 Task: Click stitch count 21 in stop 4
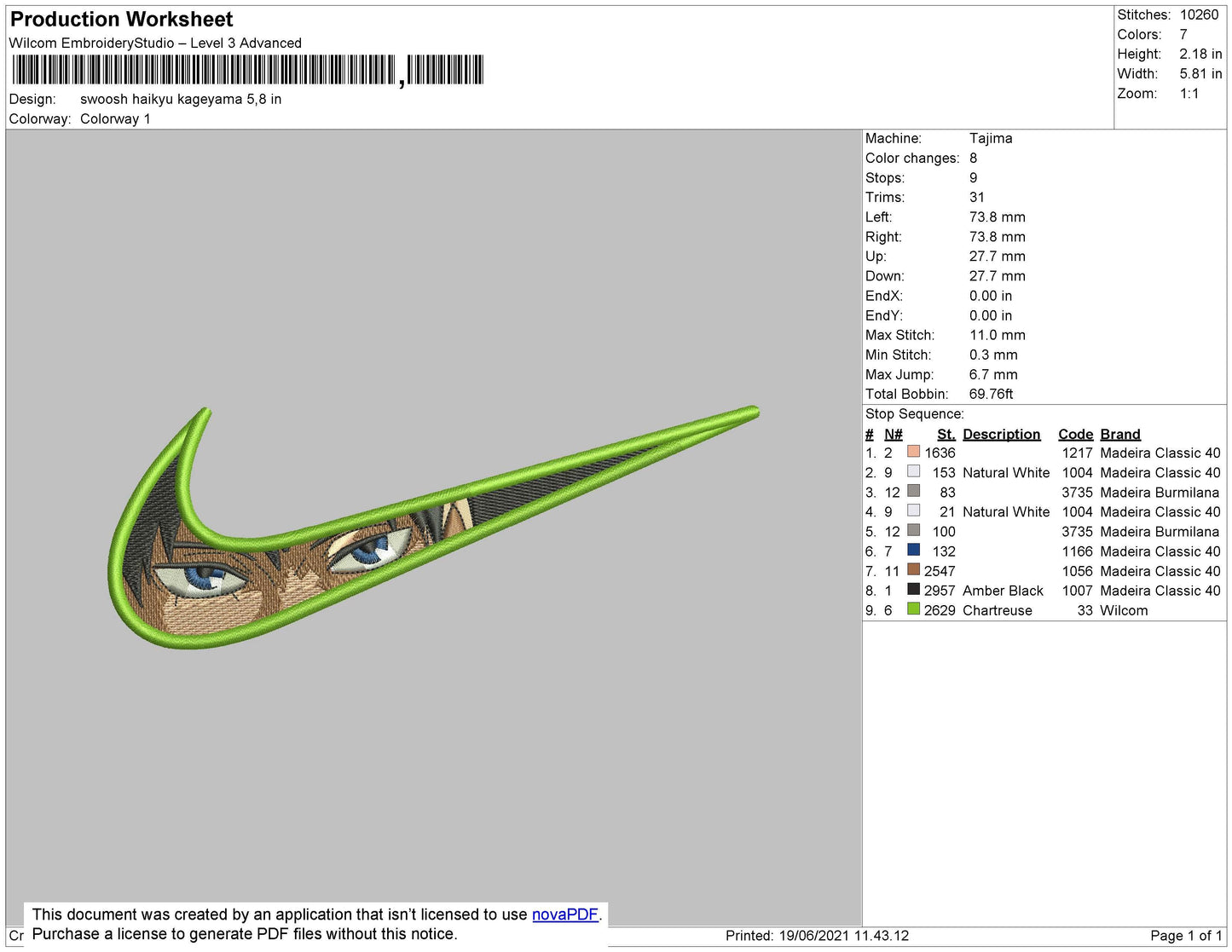point(947,511)
